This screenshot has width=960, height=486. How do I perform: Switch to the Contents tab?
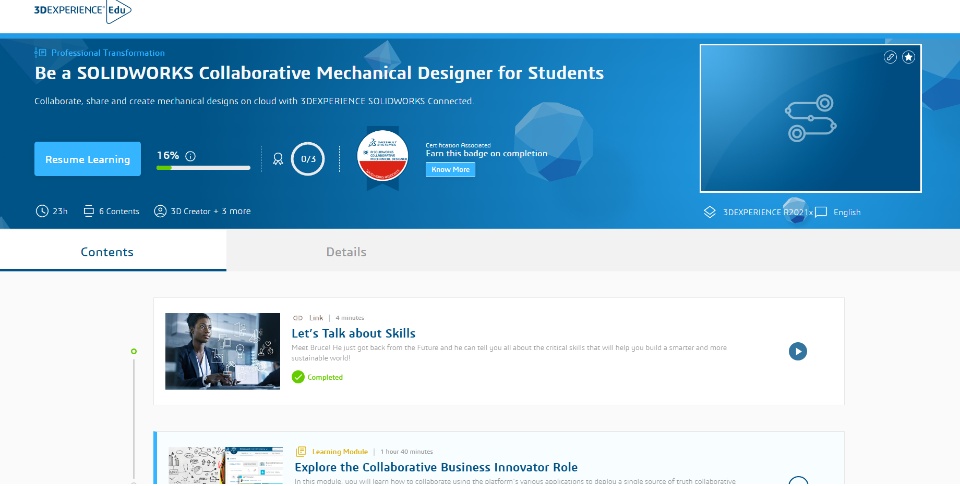click(107, 252)
